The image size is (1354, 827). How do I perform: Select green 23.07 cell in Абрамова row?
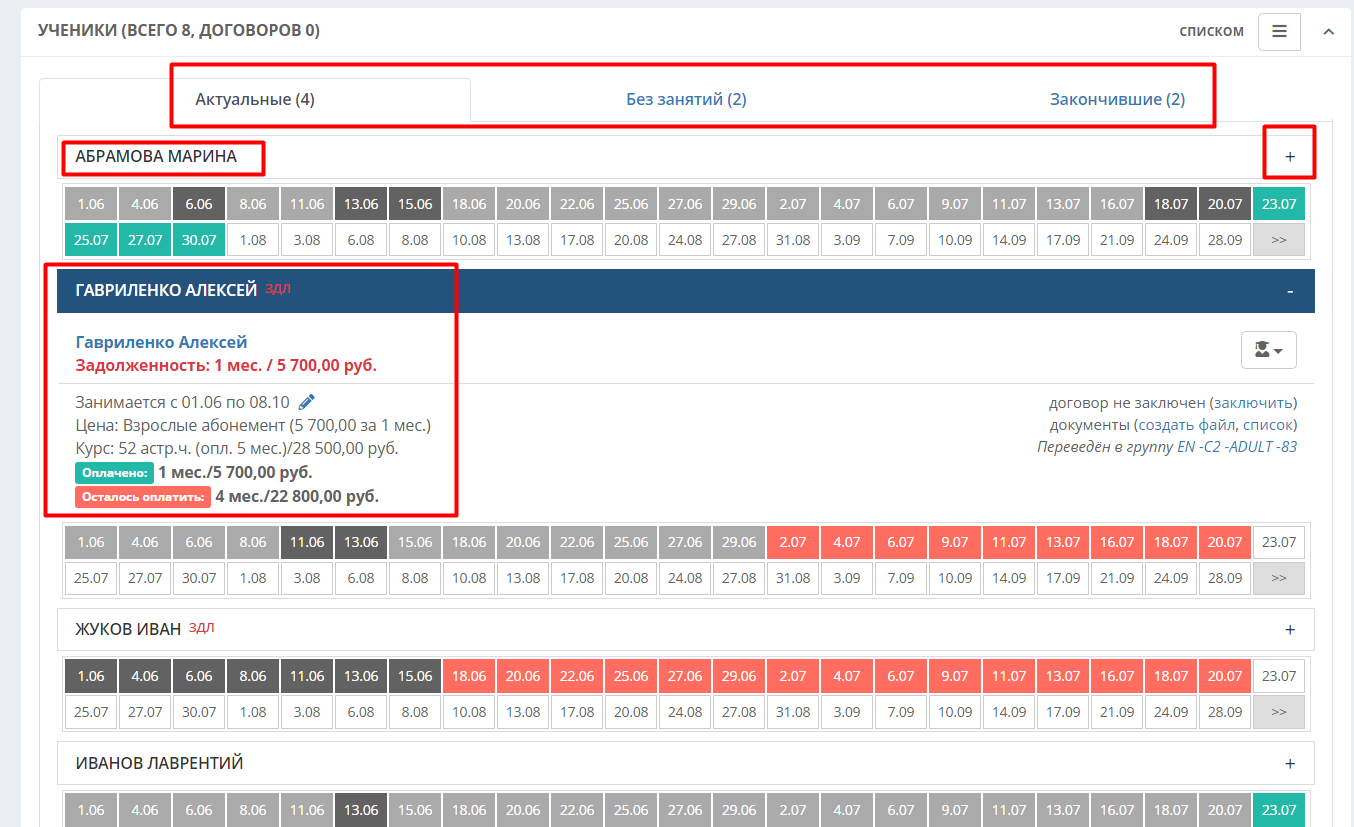1279,204
